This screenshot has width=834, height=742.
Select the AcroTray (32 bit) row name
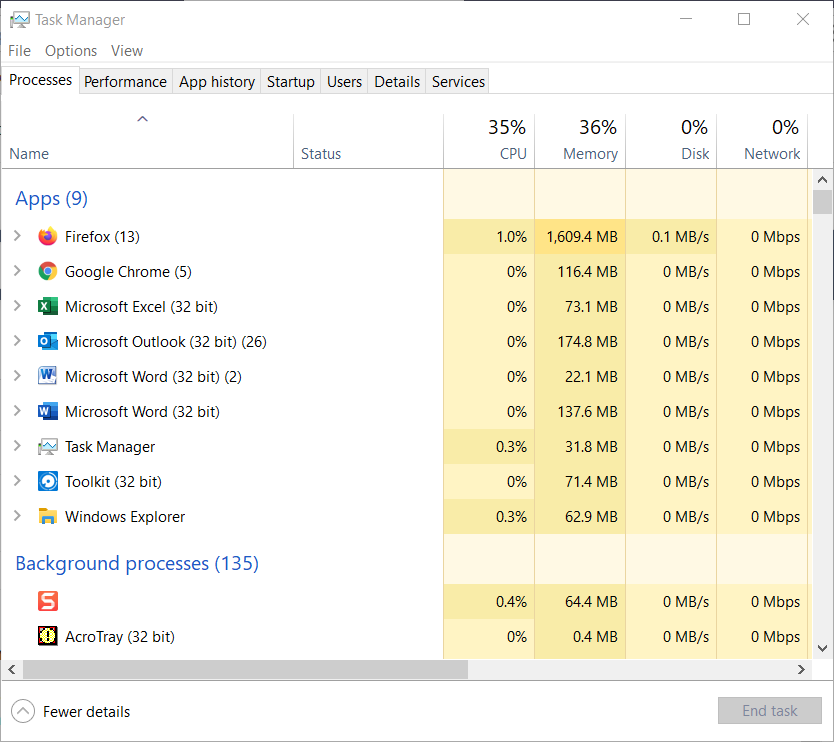click(120, 636)
